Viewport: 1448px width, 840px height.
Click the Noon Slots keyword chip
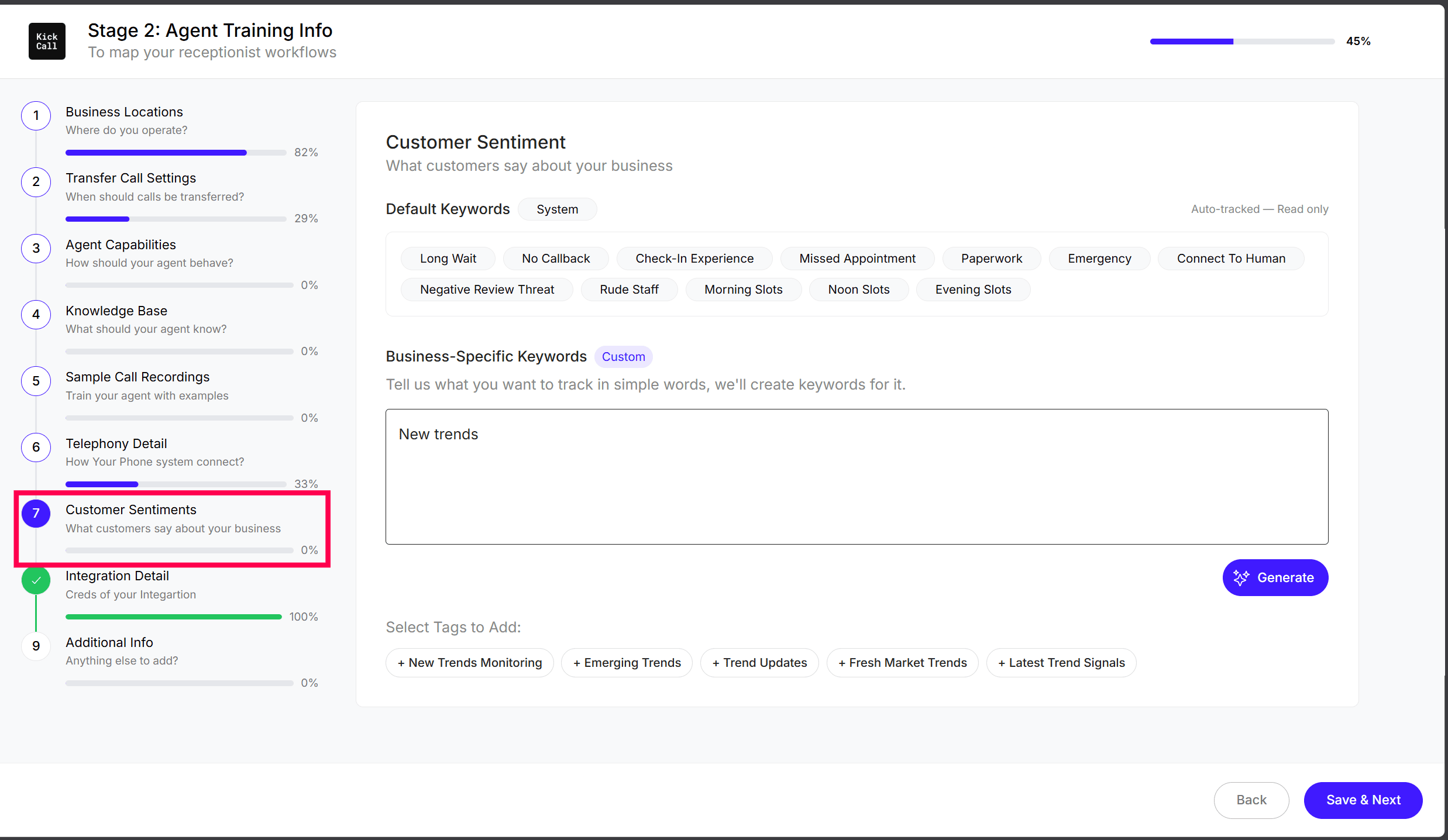[859, 290]
